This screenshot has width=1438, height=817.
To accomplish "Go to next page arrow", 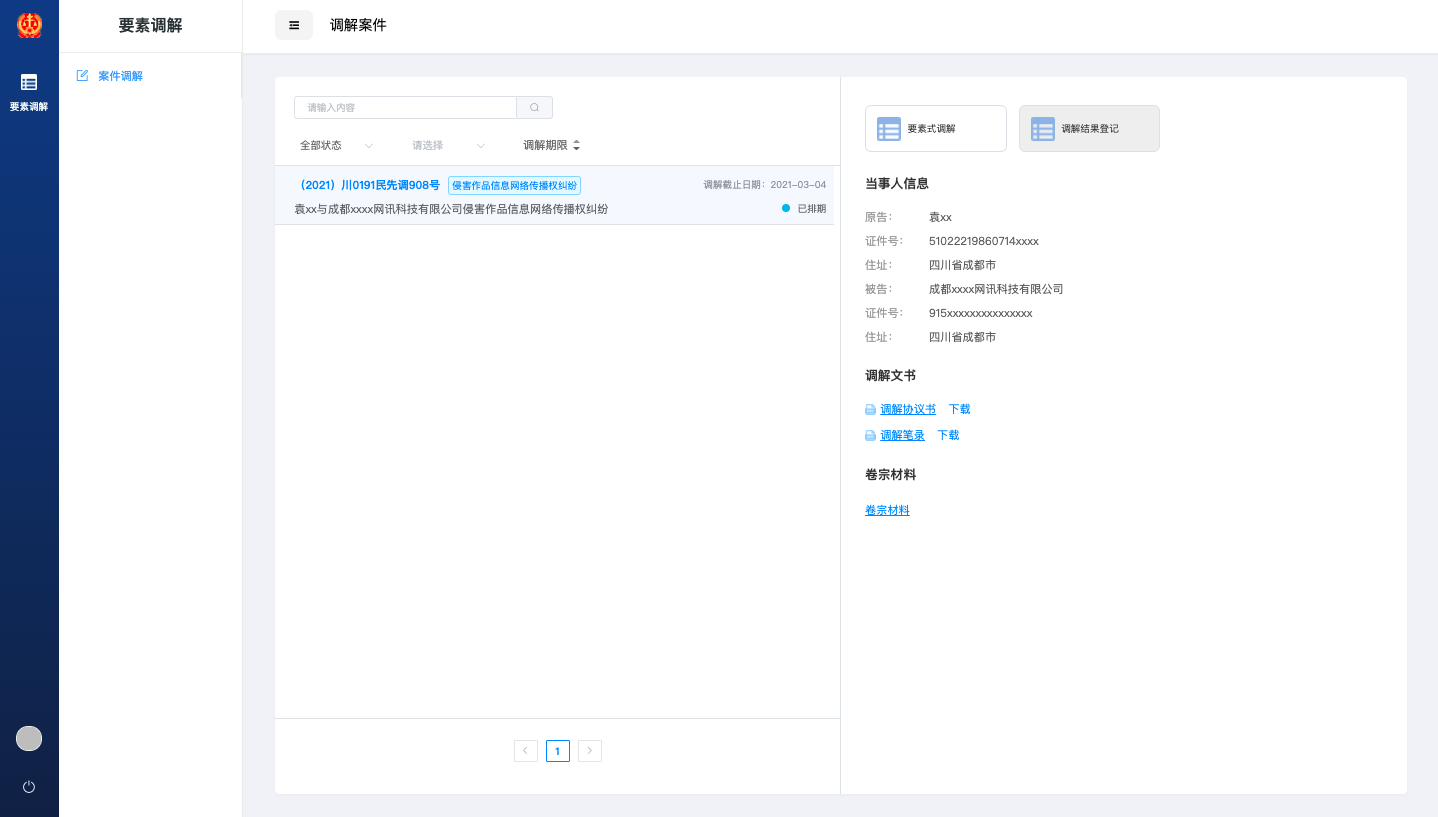I will click(x=590, y=751).
